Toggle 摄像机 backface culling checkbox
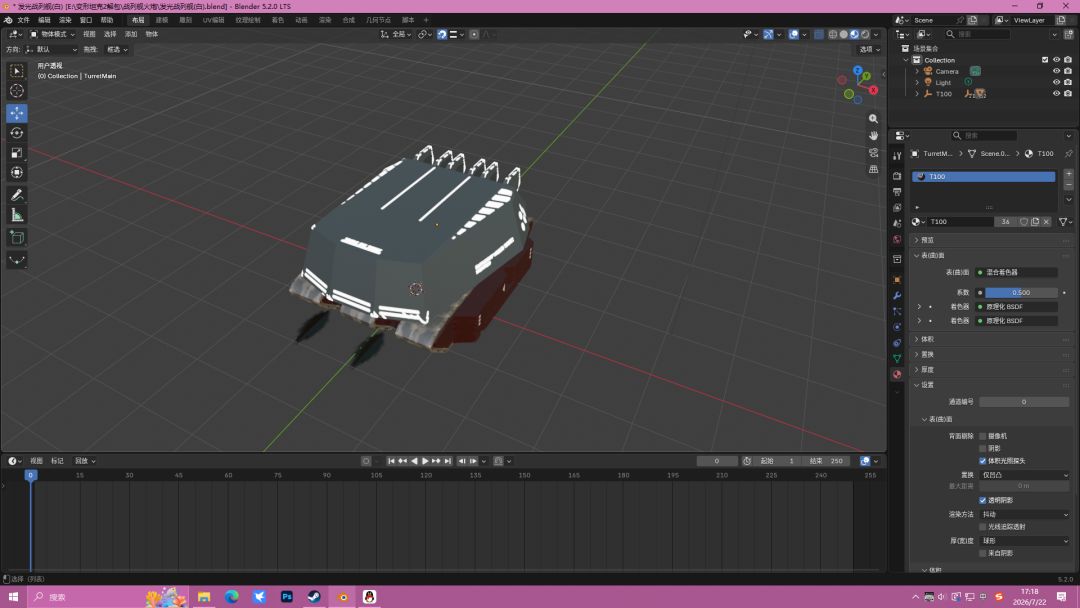The image size is (1080, 608). (x=983, y=436)
